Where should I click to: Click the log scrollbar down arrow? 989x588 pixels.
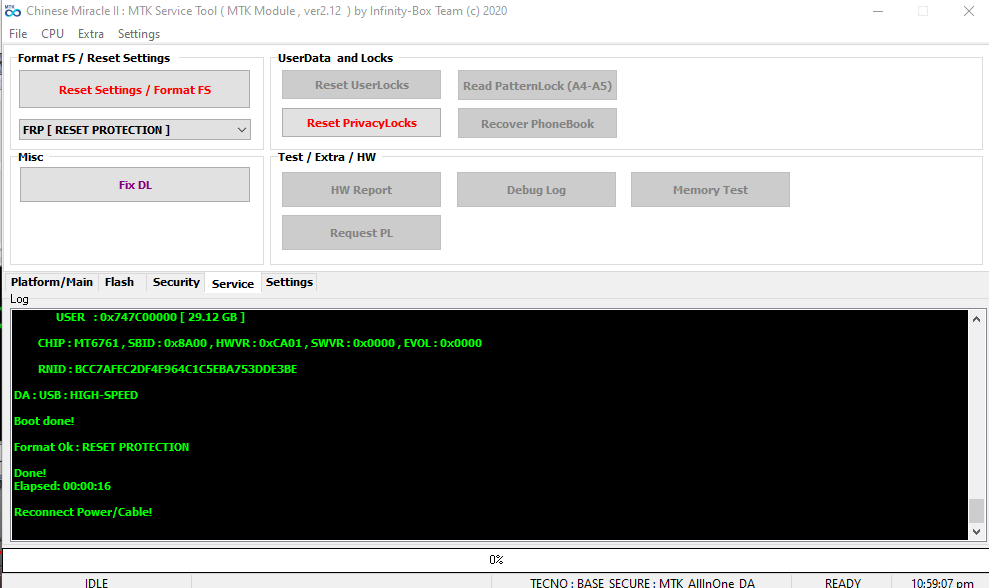(976, 532)
